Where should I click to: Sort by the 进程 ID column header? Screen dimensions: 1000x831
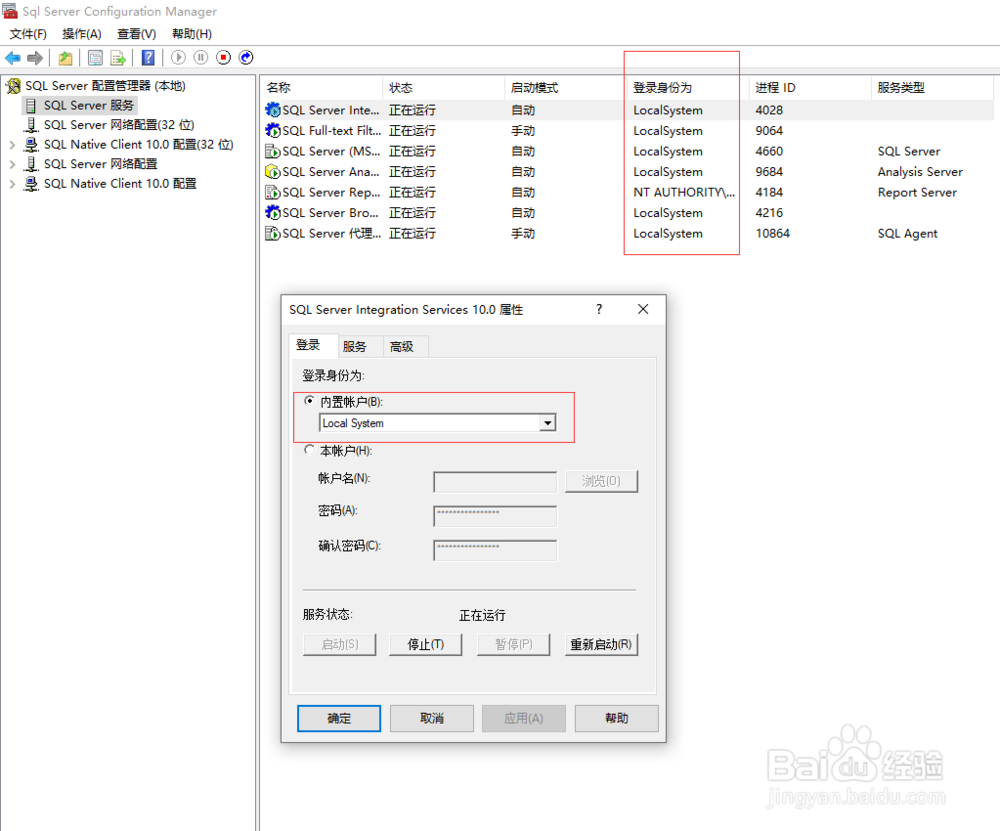(x=809, y=87)
